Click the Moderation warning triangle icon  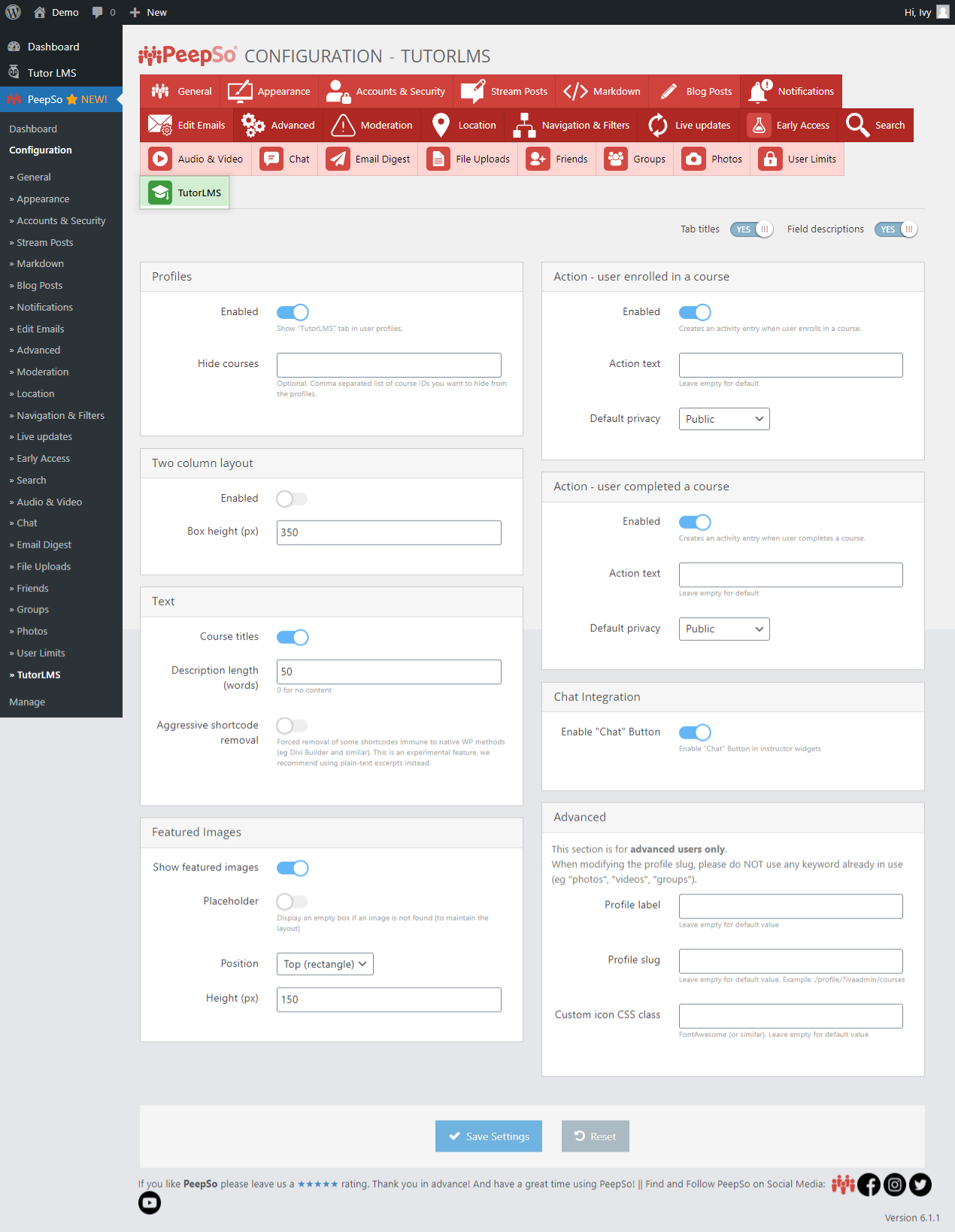(343, 125)
